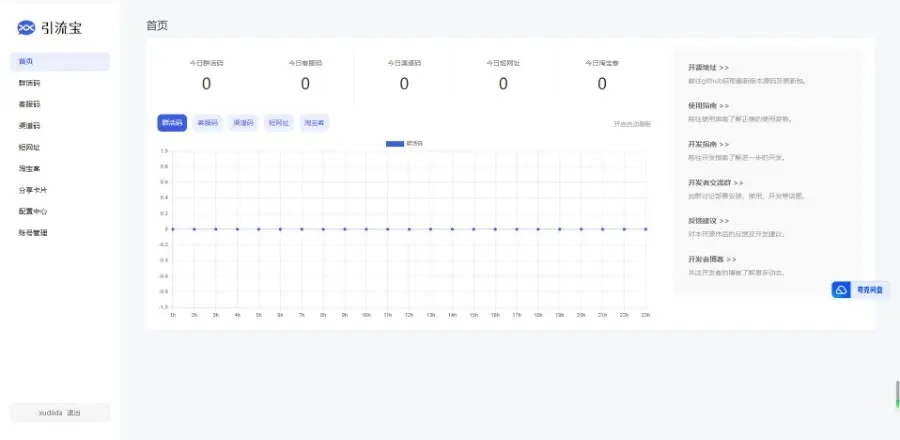Select the 群活码 chart tab

click(x=172, y=123)
